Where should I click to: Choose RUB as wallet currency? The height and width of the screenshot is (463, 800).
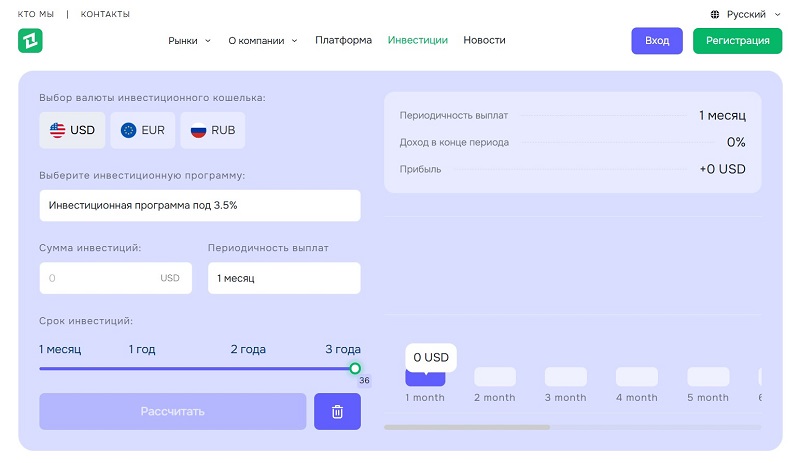click(x=212, y=130)
